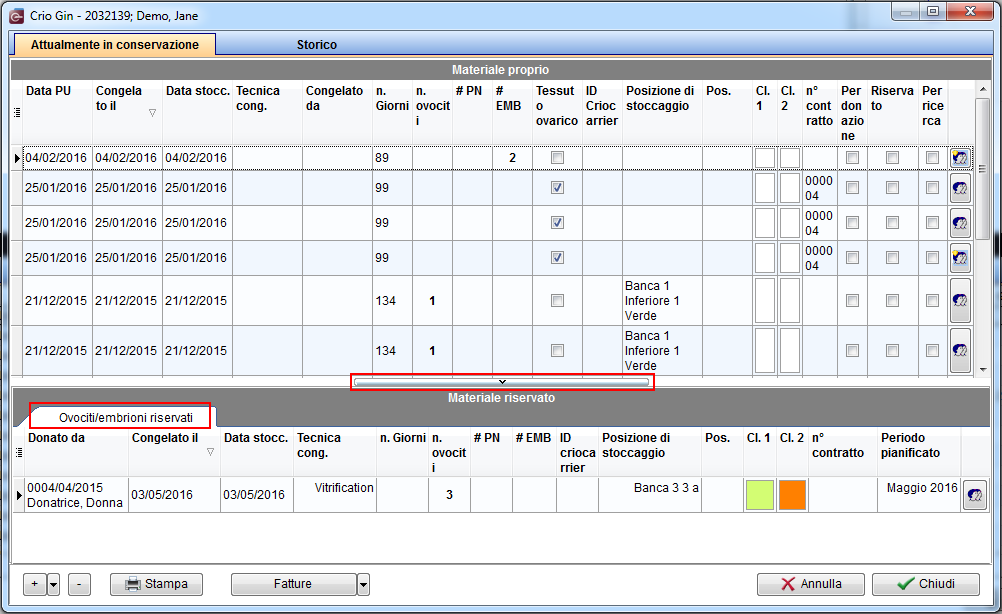The height and width of the screenshot is (614, 1002).
Task: Switch to Attualmente in conservazione tab
Action: pos(114,45)
